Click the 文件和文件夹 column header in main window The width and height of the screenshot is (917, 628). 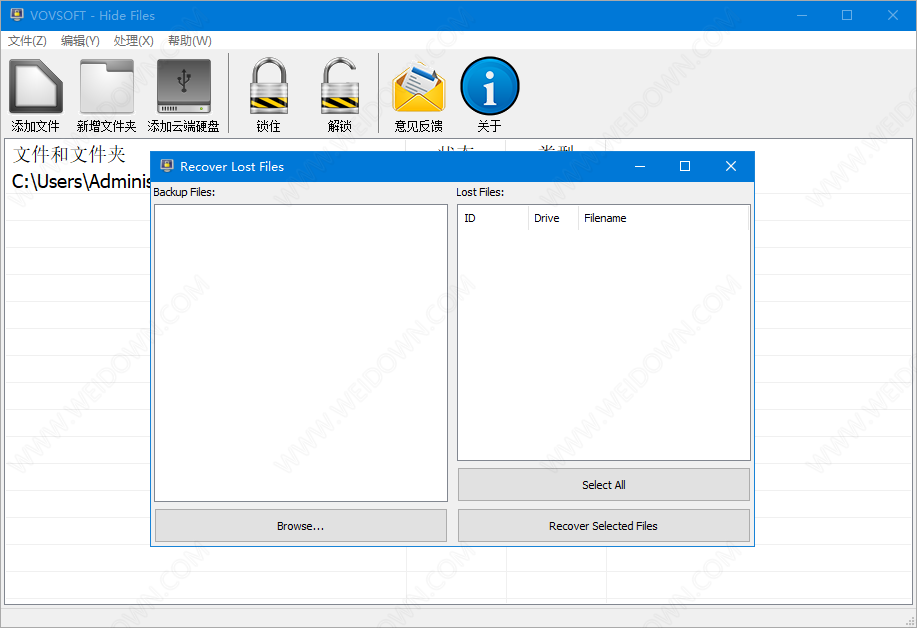[x=69, y=154]
